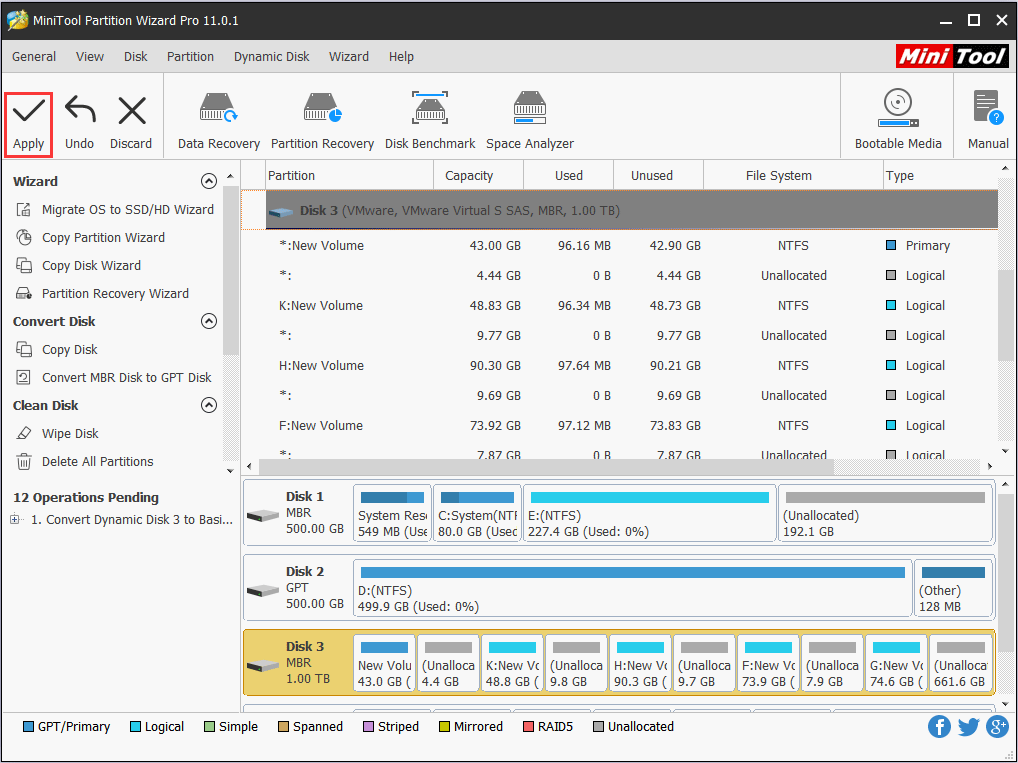Select Disk 1 drive icon in disk map

(x=263, y=516)
